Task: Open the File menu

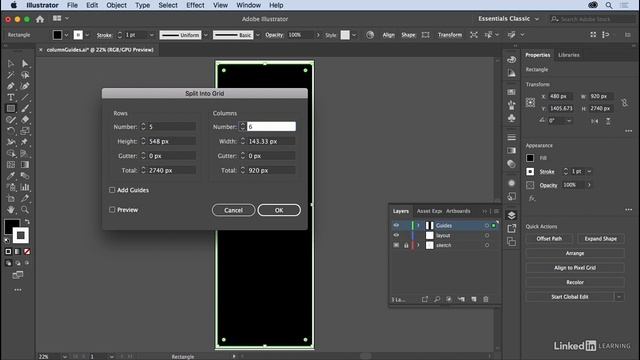Action: click(x=72, y=5)
